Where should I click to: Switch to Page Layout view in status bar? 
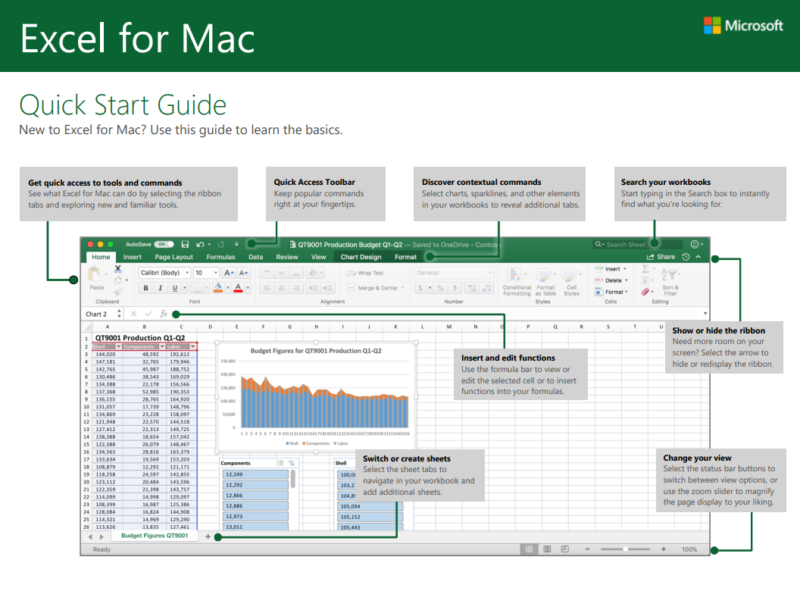tap(547, 547)
